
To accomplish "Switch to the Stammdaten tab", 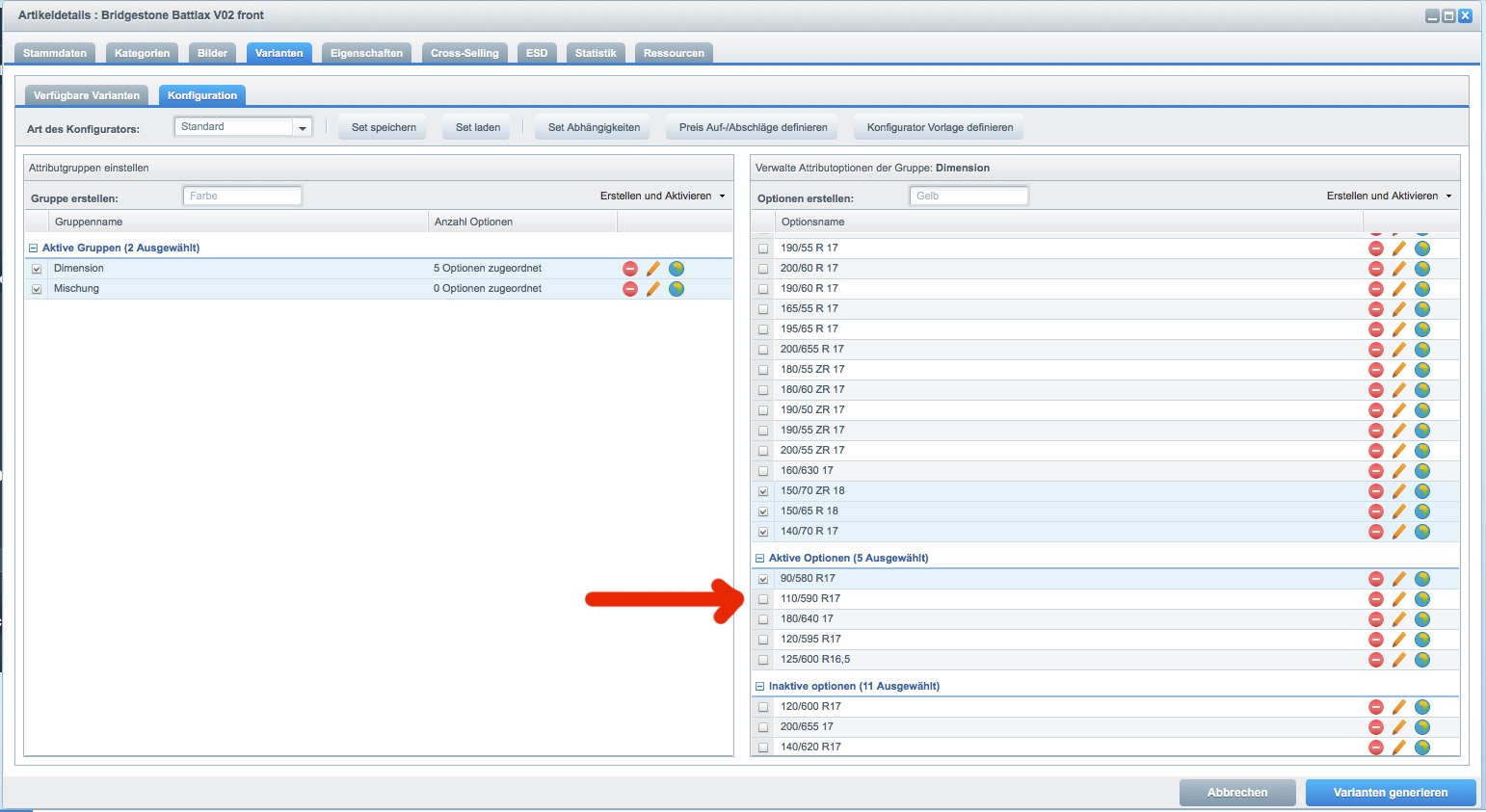I will tap(55, 53).
